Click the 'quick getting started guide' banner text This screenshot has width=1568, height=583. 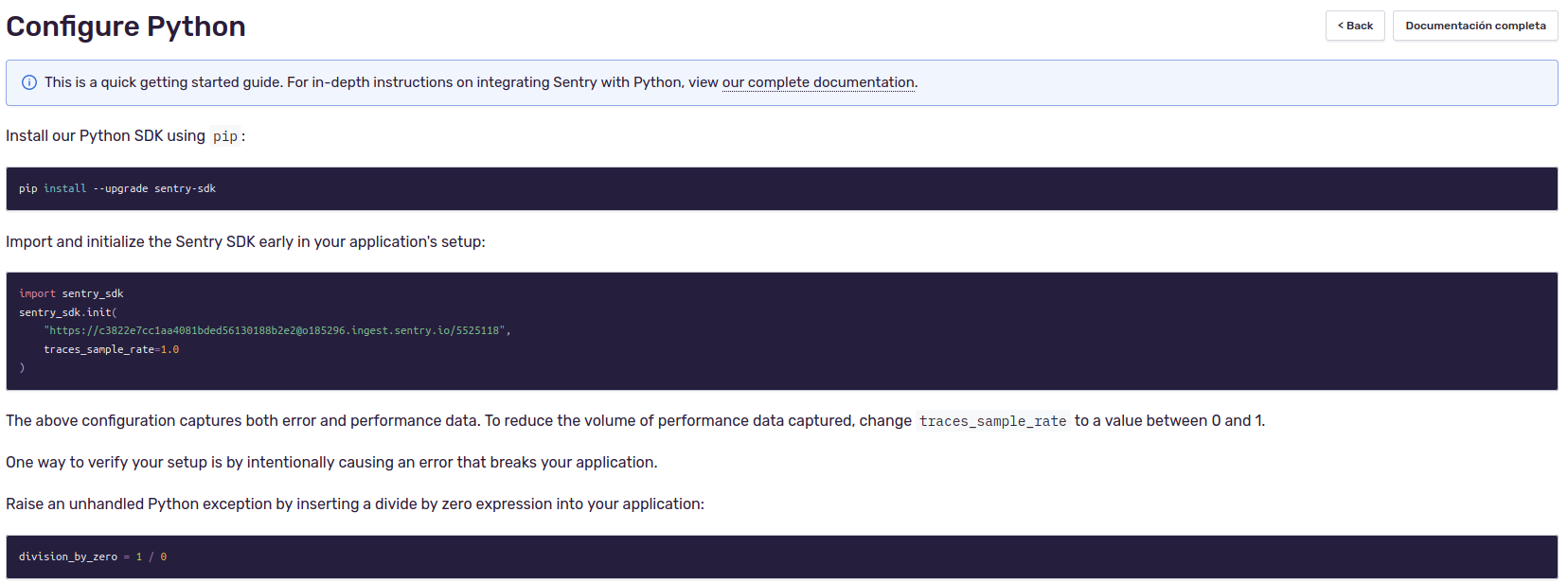point(189,82)
